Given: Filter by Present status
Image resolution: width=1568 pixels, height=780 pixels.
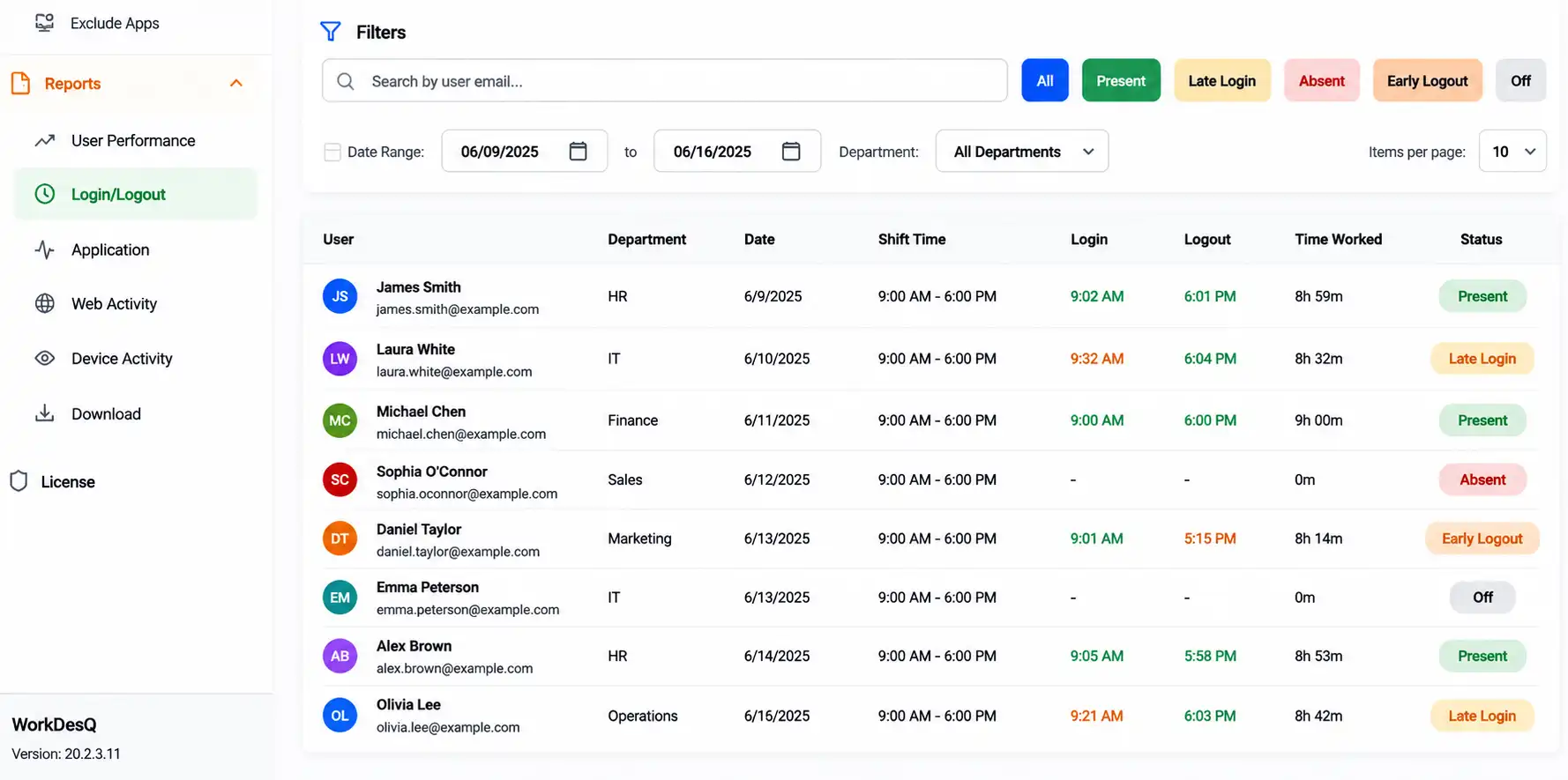Looking at the screenshot, I should [1121, 80].
